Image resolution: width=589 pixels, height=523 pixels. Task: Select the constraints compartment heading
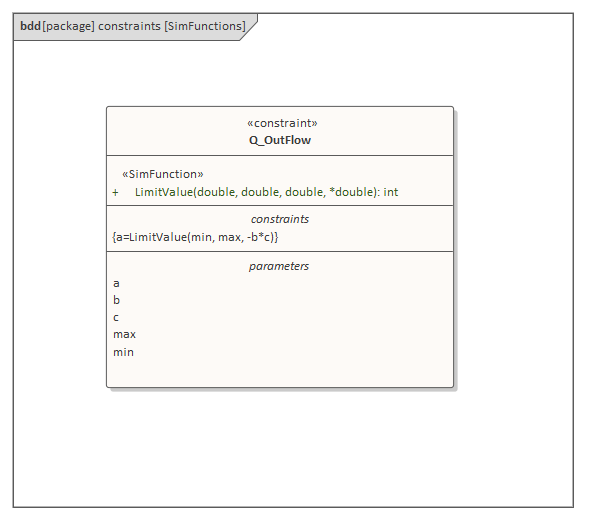pos(280,219)
